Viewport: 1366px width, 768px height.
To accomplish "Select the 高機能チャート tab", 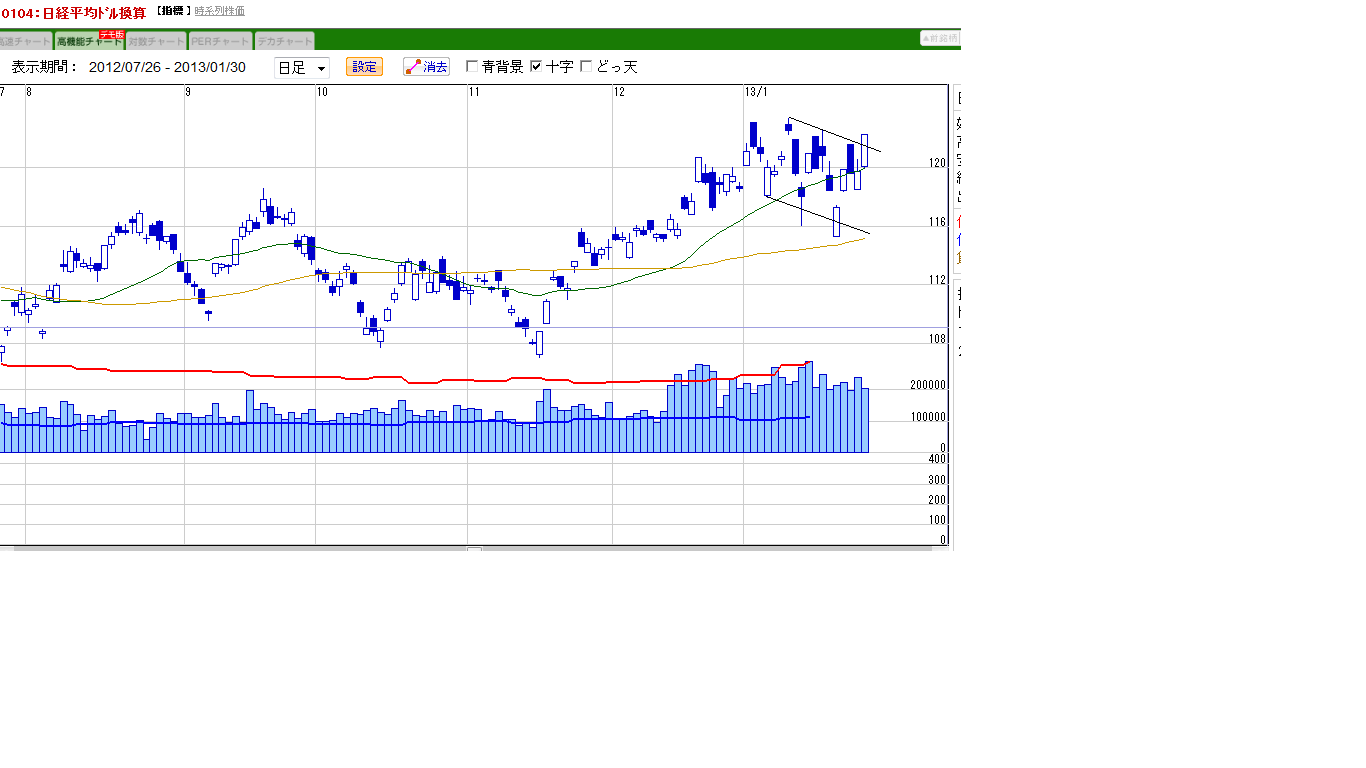I will click(x=88, y=42).
